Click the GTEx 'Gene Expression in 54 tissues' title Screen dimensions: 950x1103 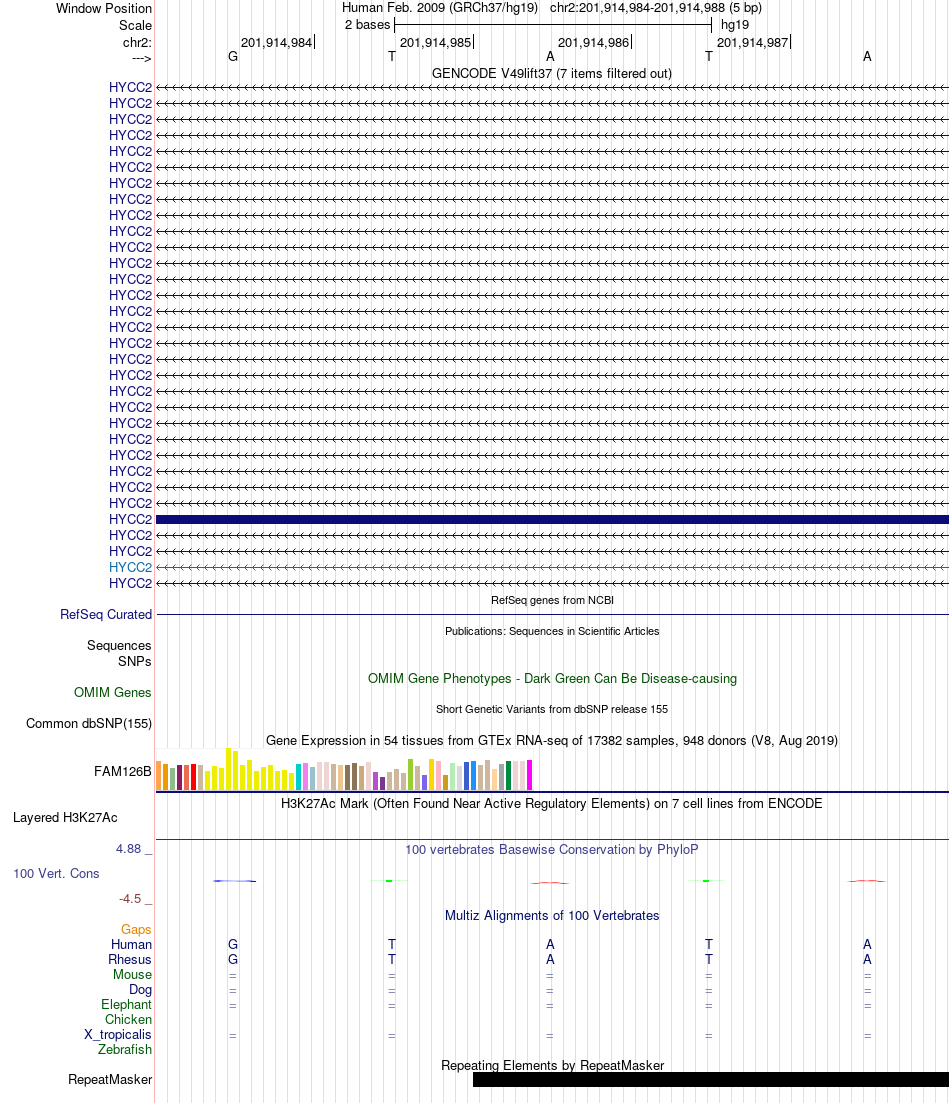click(x=552, y=740)
